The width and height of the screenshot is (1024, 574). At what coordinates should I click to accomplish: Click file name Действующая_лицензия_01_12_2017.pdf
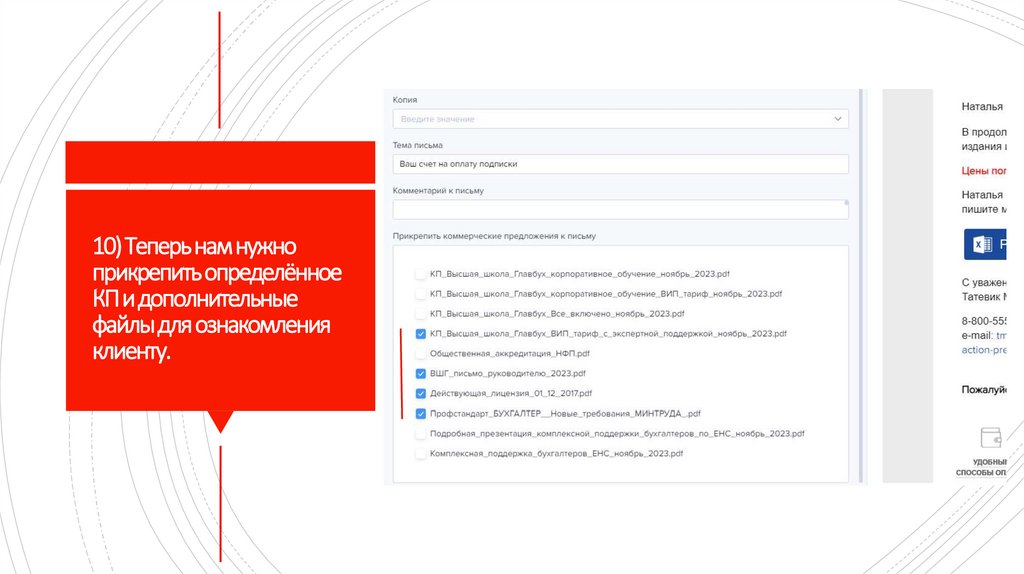click(x=511, y=393)
